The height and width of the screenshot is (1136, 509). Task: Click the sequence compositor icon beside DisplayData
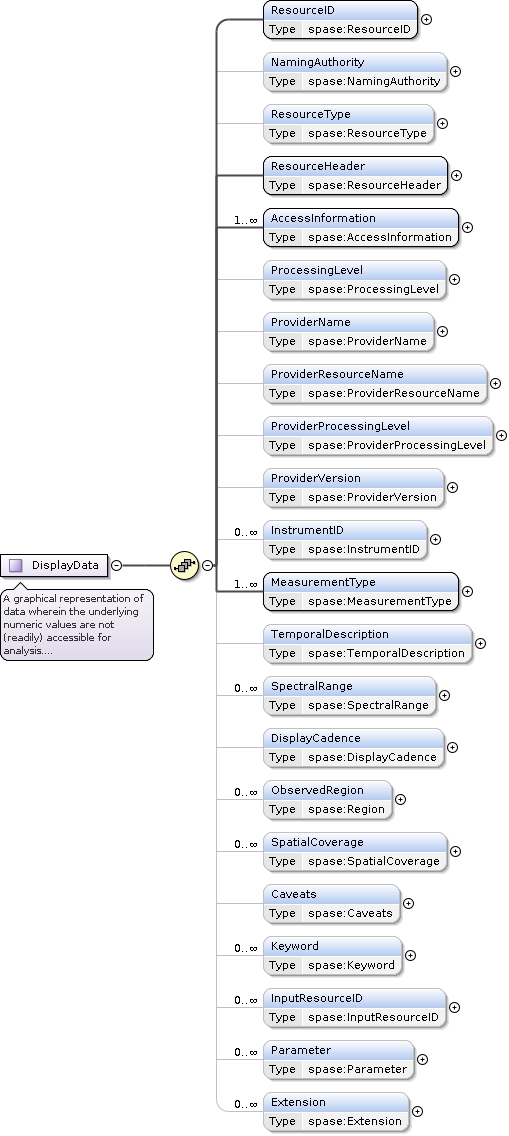pyautogui.click(x=185, y=565)
